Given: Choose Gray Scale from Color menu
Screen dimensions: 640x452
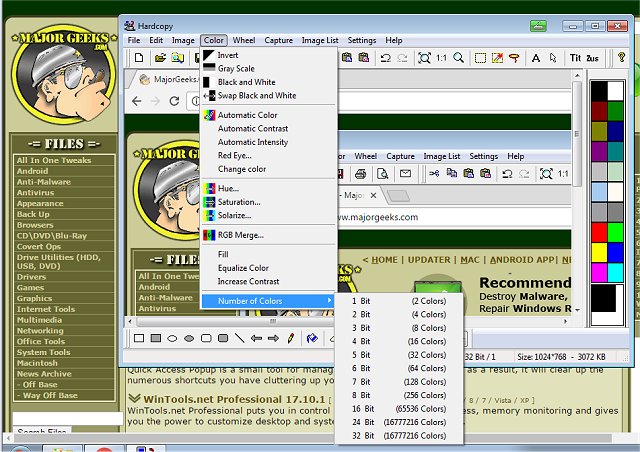Looking at the screenshot, I should pyautogui.click(x=238, y=69).
